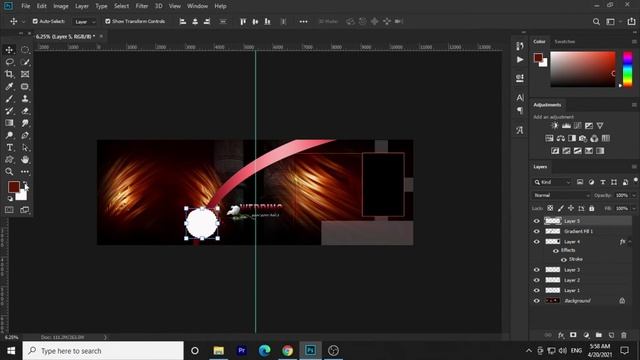Hide Layer 1 via its eye icon

(536, 291)
